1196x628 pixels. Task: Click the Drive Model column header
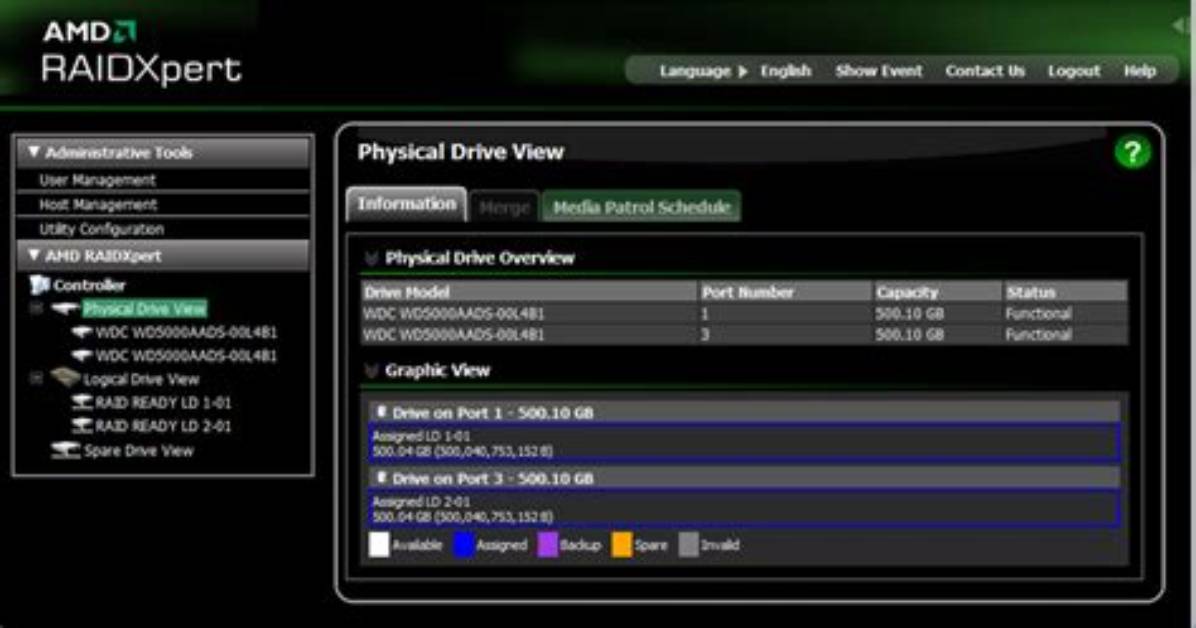point(529,291)
